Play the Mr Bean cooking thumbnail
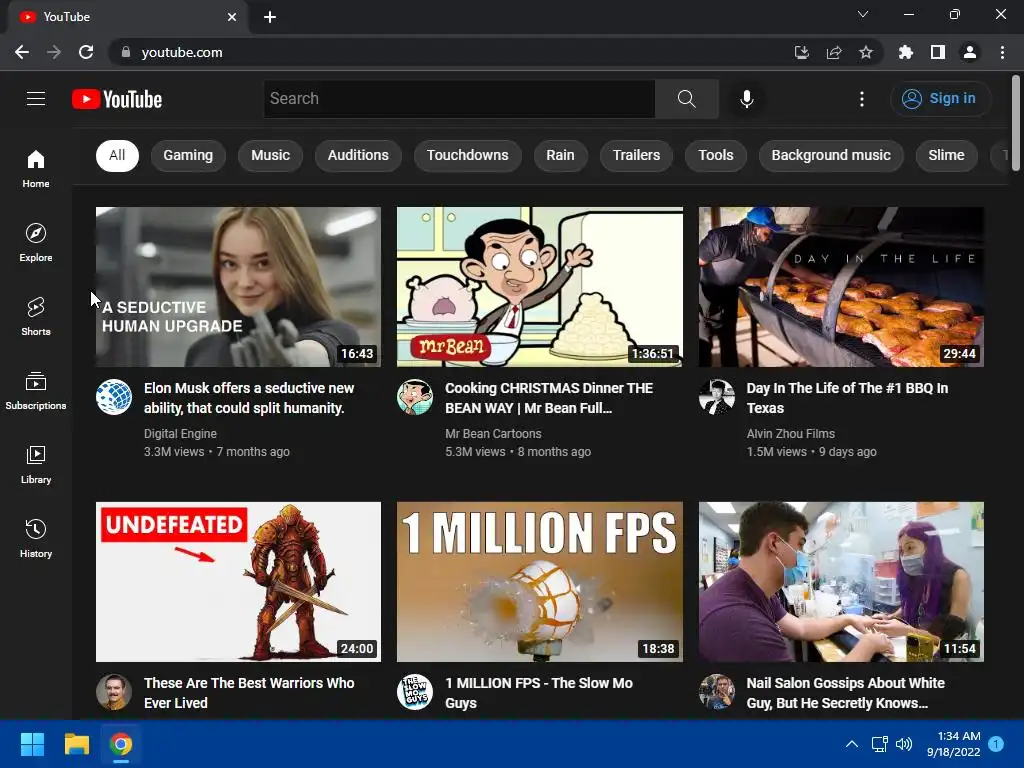The height and width of the screenshot is (768, 1024). [x=539, y=287]
